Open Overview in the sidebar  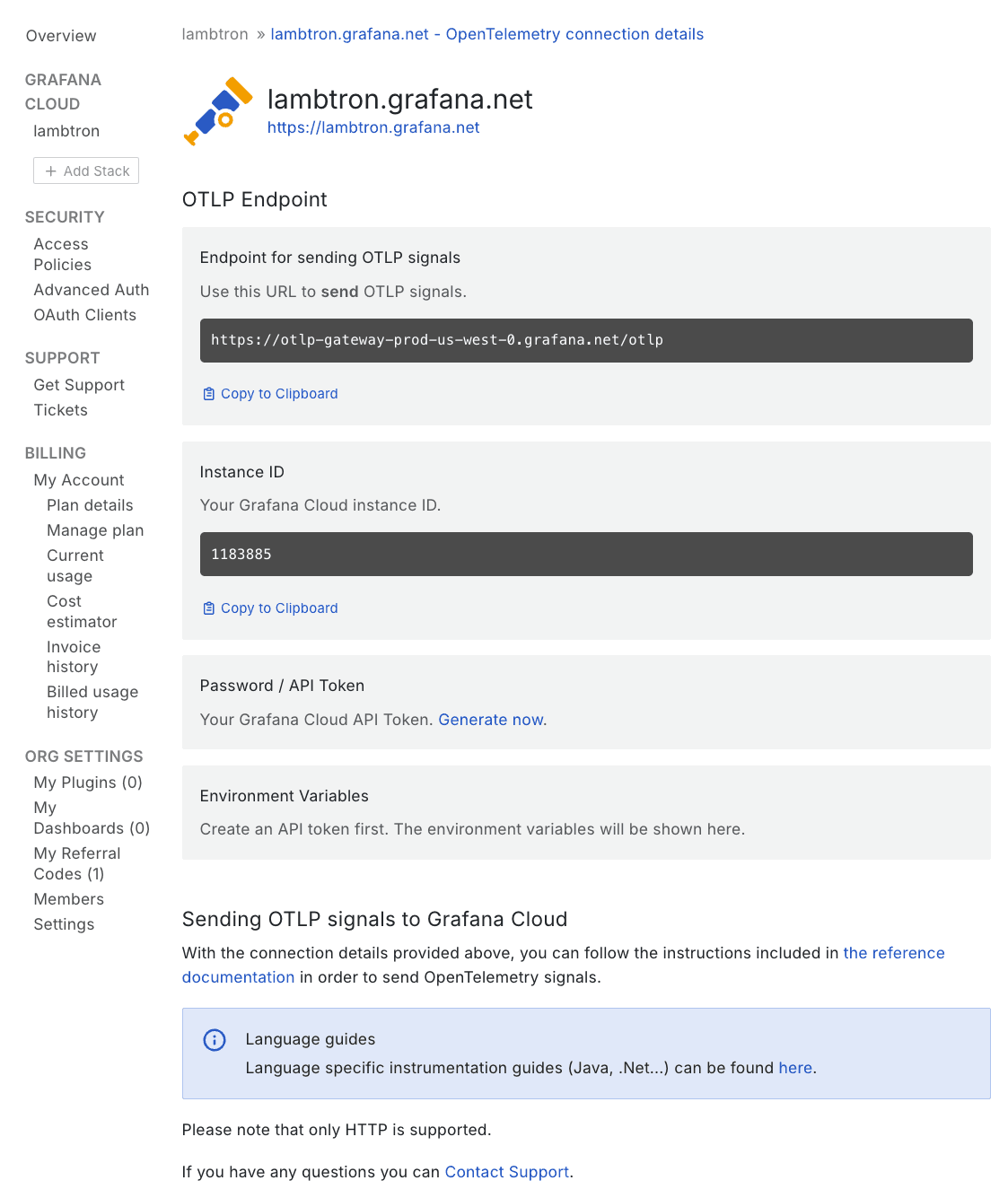(60, 36)
